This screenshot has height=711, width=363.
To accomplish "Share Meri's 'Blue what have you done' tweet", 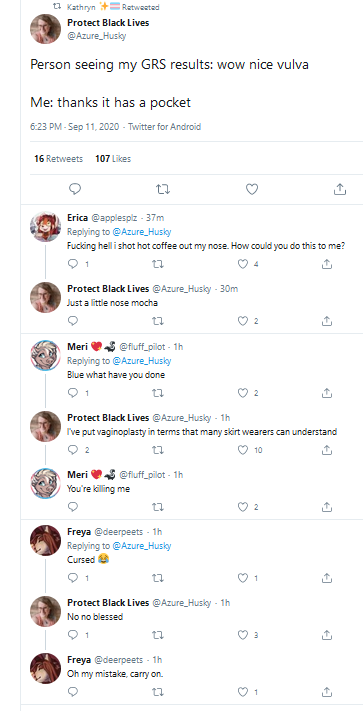I will tap(326, 393).
